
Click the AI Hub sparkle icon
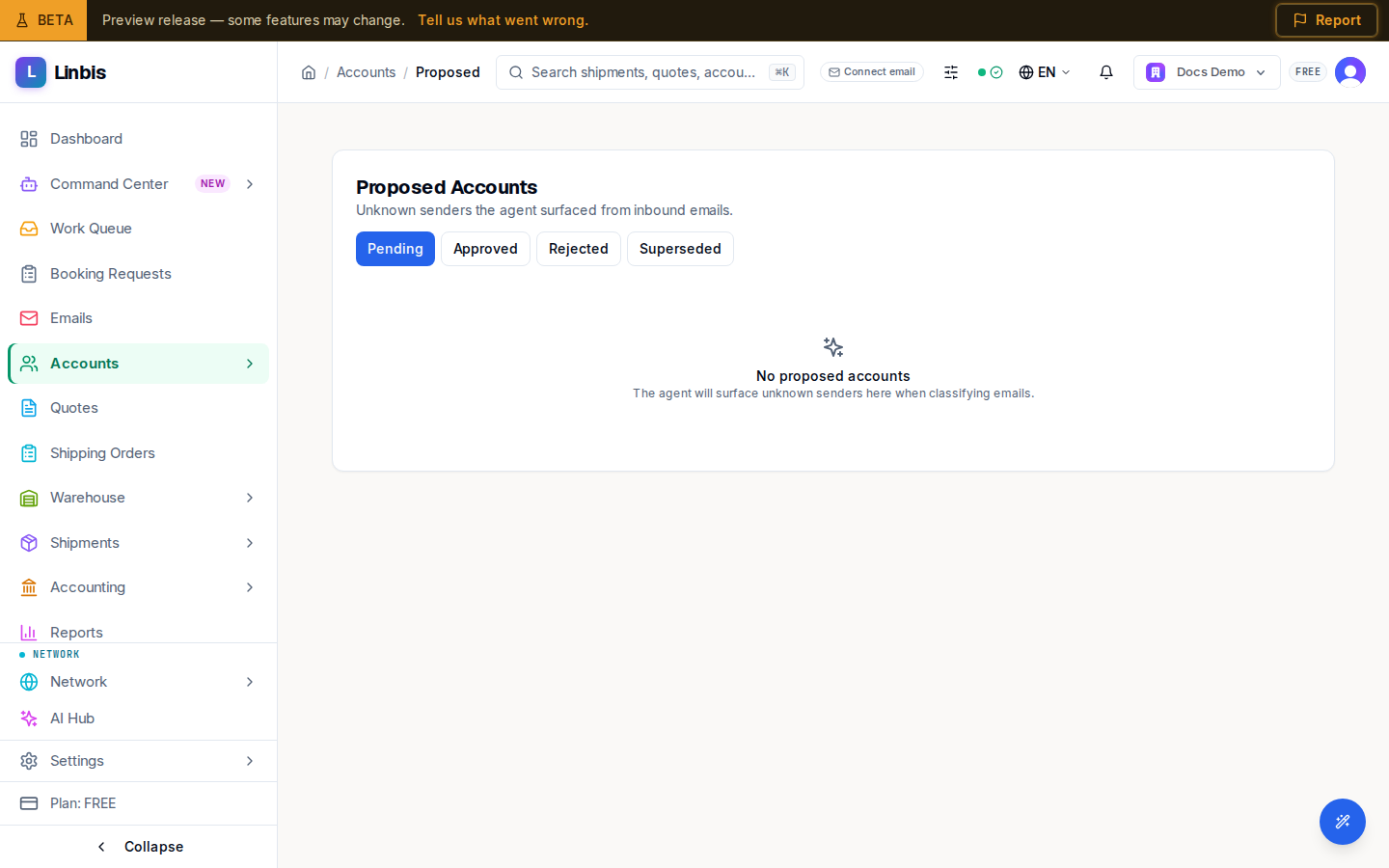(x=29, y=719)
